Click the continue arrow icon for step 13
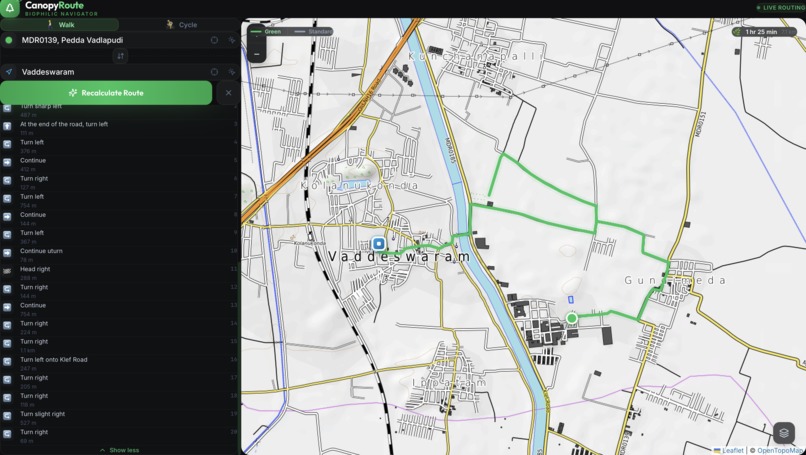The image size is (806, 455). (x=7, y=307)
